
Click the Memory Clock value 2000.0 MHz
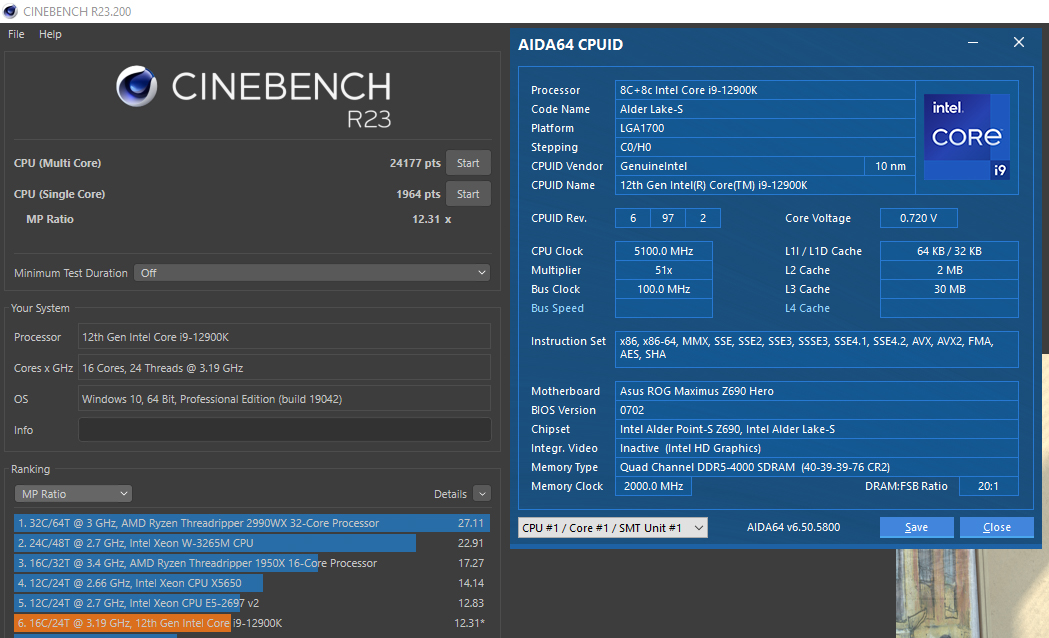tap(654, 486)
